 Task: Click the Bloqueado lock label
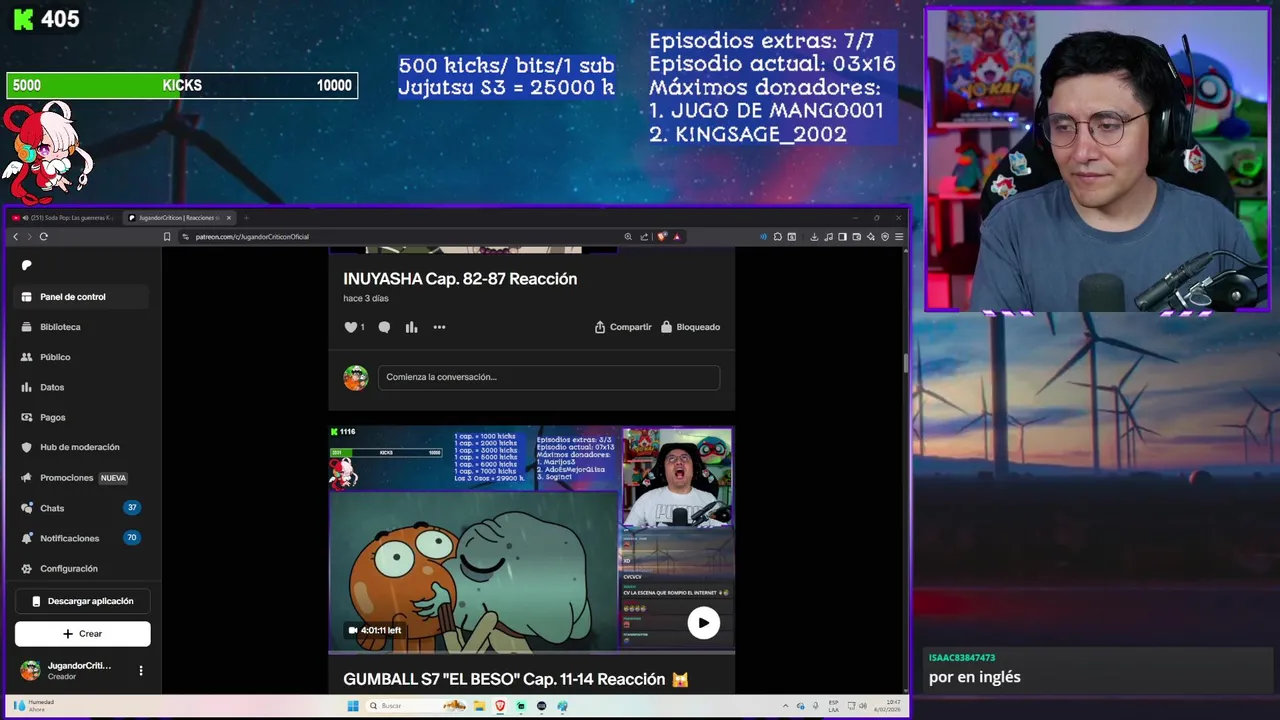click(690, 327)
